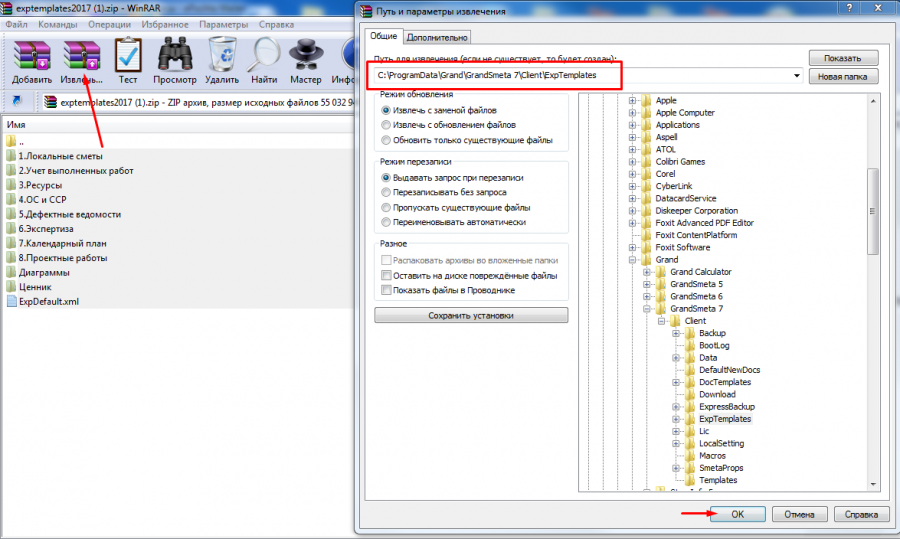Collapse the GrandSmeta 7 node
This screenshot has width=900, height=539.
click(647, 309)
